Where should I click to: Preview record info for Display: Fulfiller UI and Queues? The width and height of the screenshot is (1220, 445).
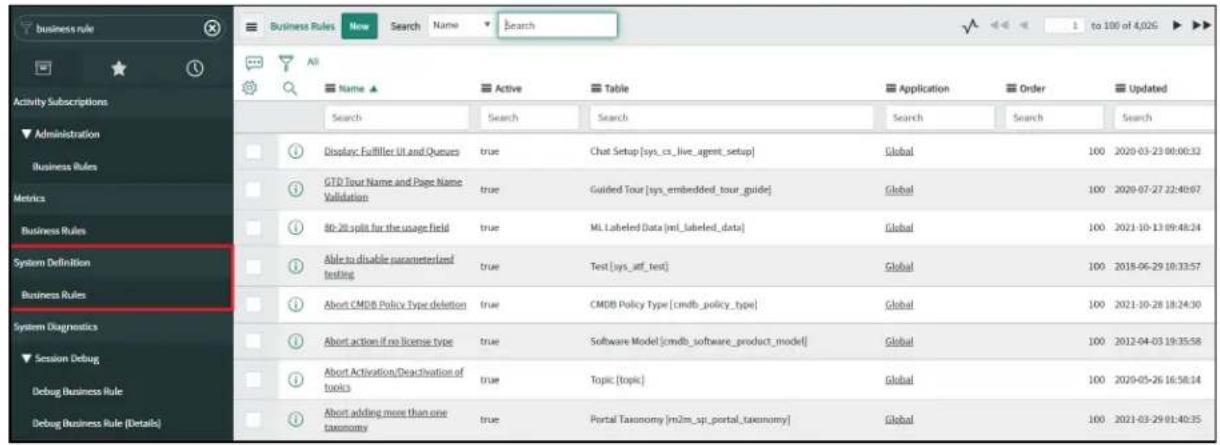294,151
